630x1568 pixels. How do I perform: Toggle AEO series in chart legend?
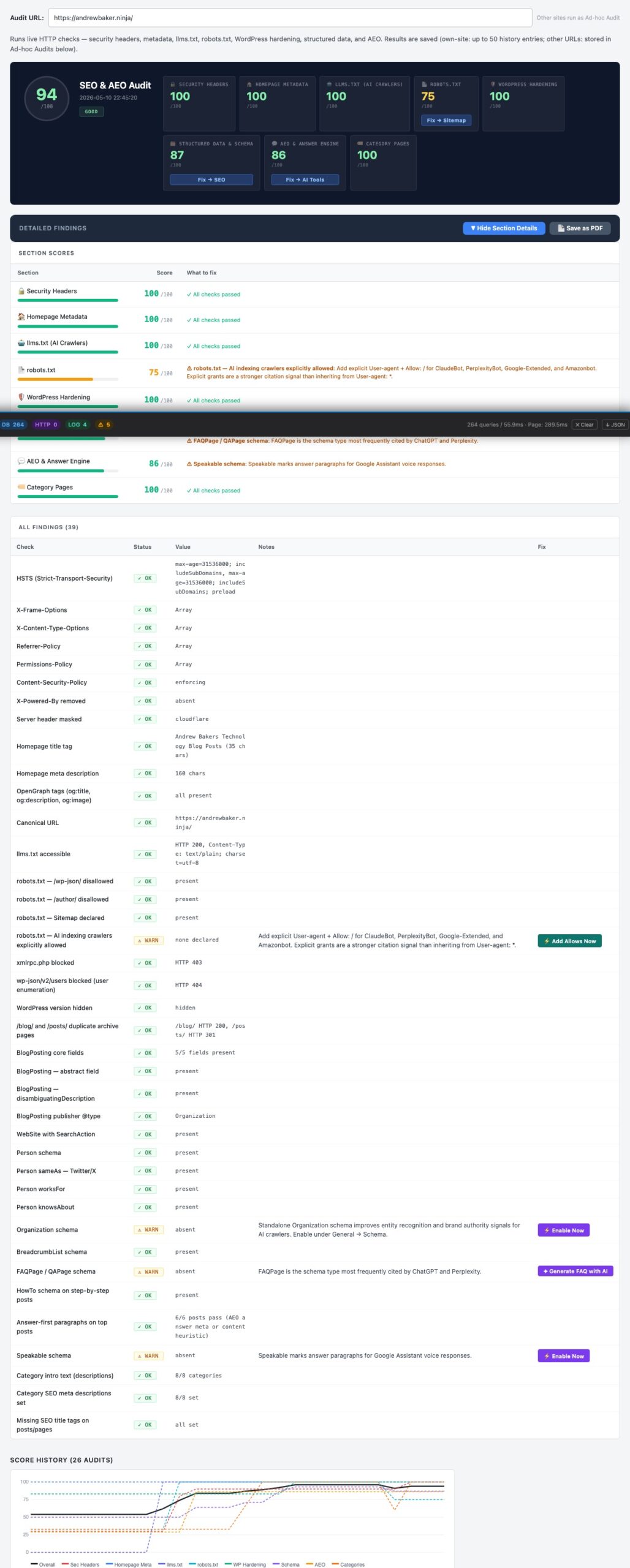click(x=316, y=1564)
